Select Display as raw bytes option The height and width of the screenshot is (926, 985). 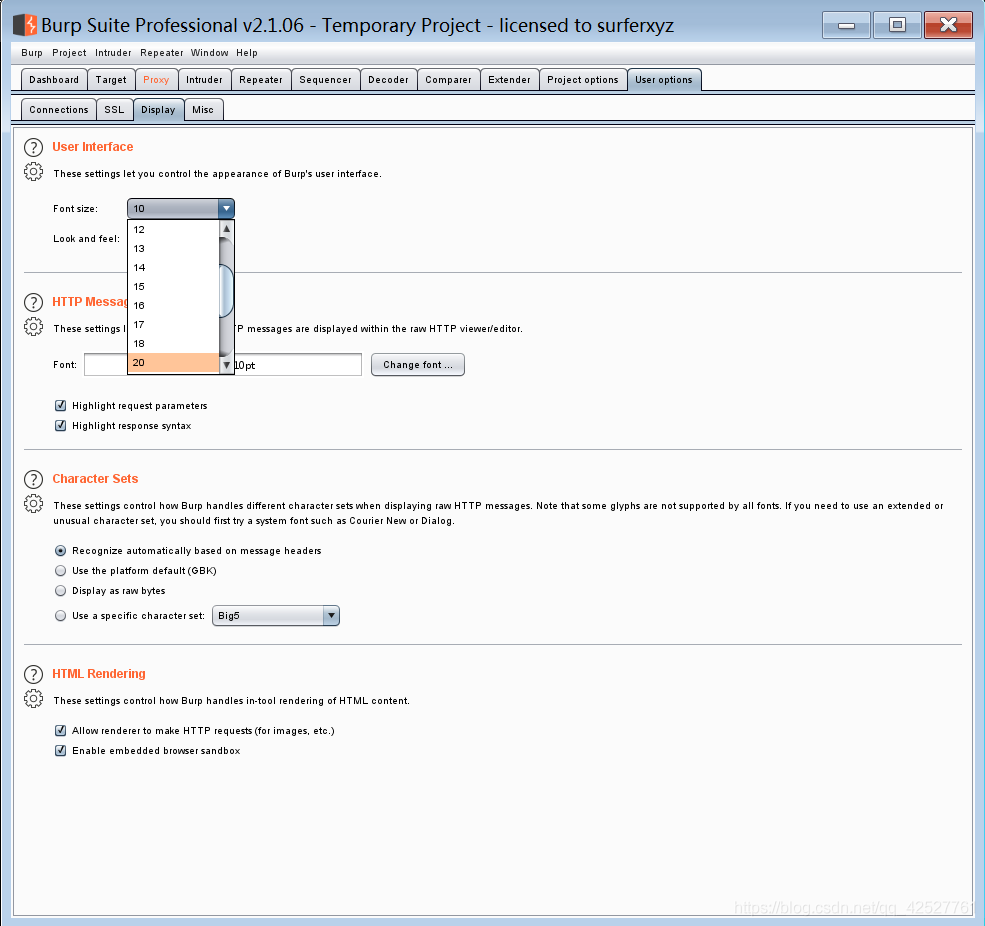[61, 591]
